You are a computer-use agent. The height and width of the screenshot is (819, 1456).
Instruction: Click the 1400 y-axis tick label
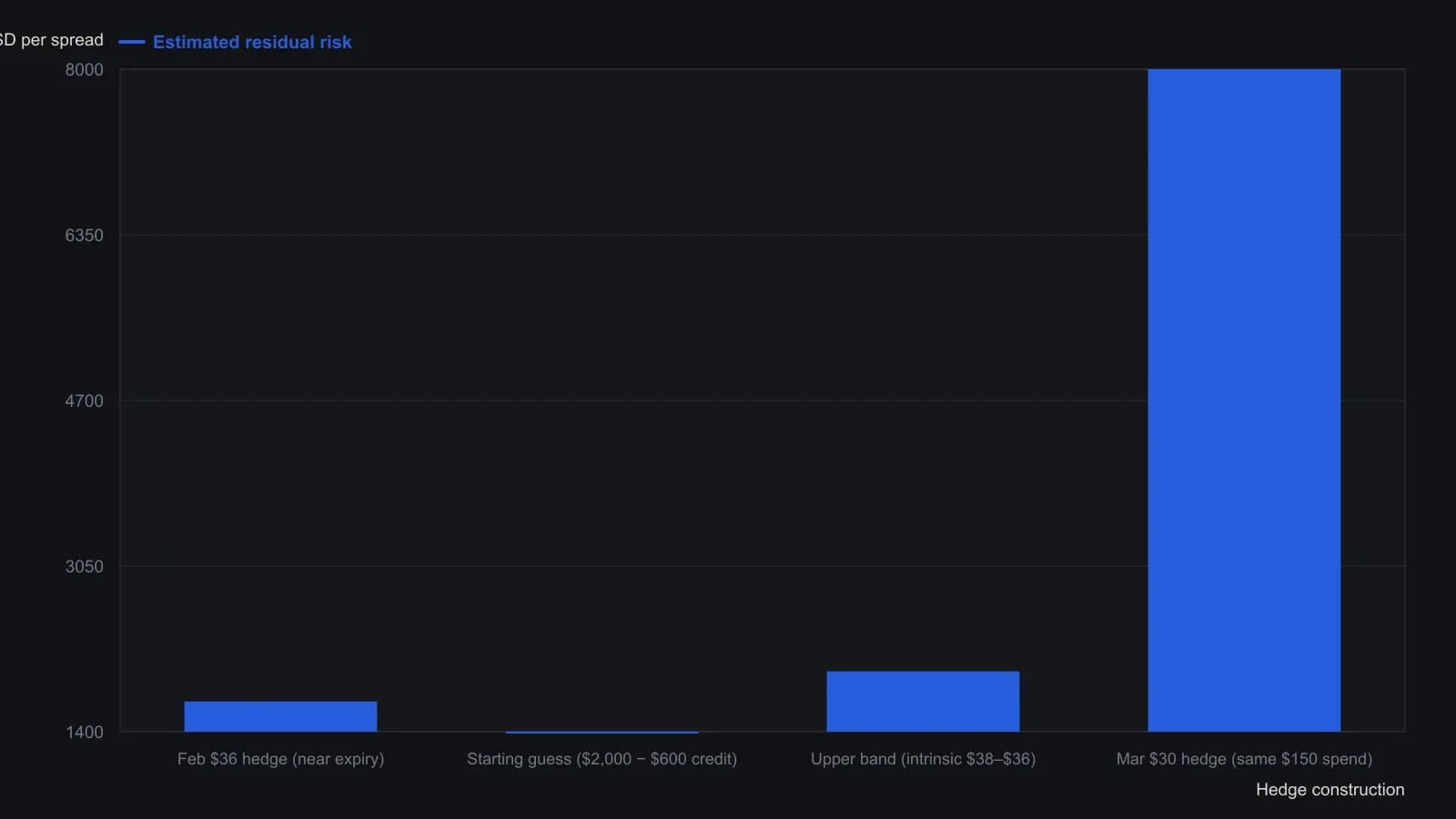84,733
